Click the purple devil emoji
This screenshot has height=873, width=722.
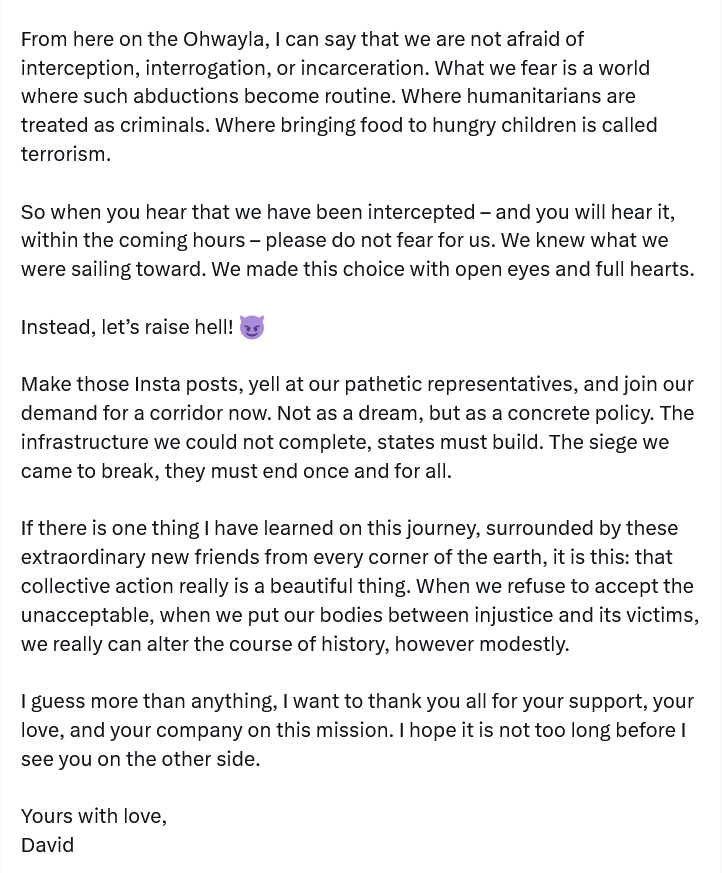(x=251, y=327)
